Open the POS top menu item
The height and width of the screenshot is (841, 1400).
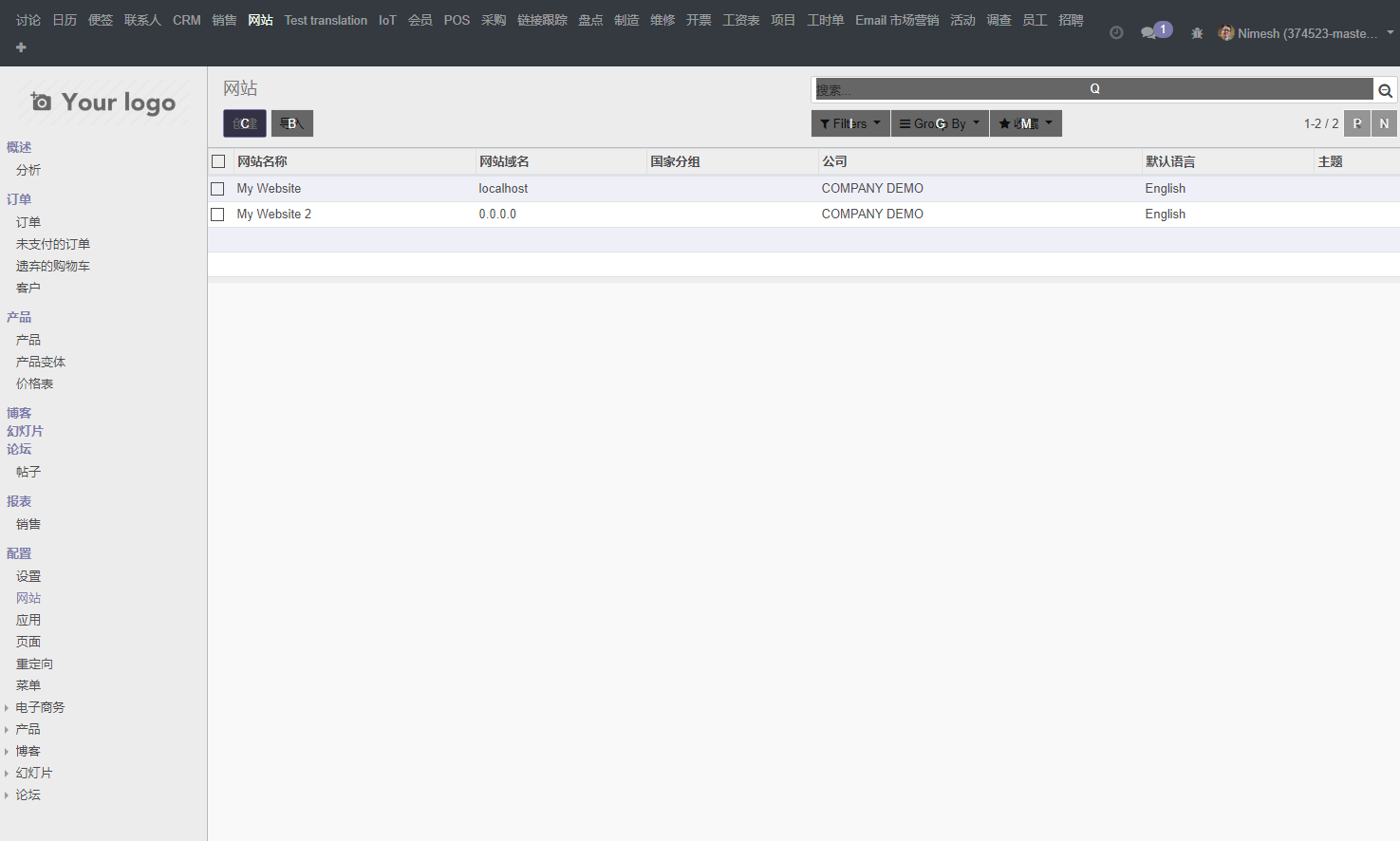(457, 20)
